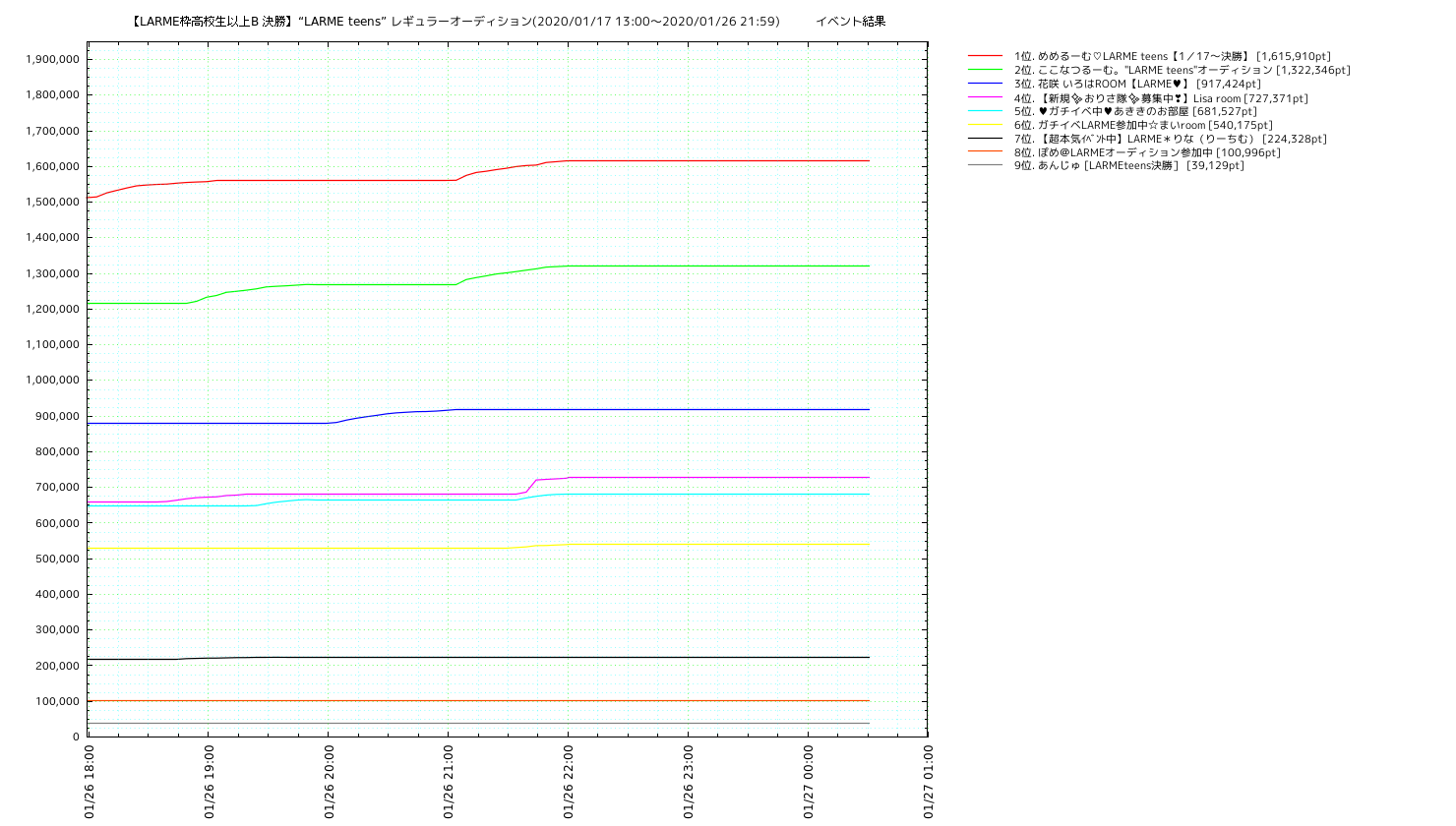Click legend entry '7位. LARME＊りな（りーちむ）'
Screen dimensions: 1456x826
pyautogui.click(x=1170, y=139)
